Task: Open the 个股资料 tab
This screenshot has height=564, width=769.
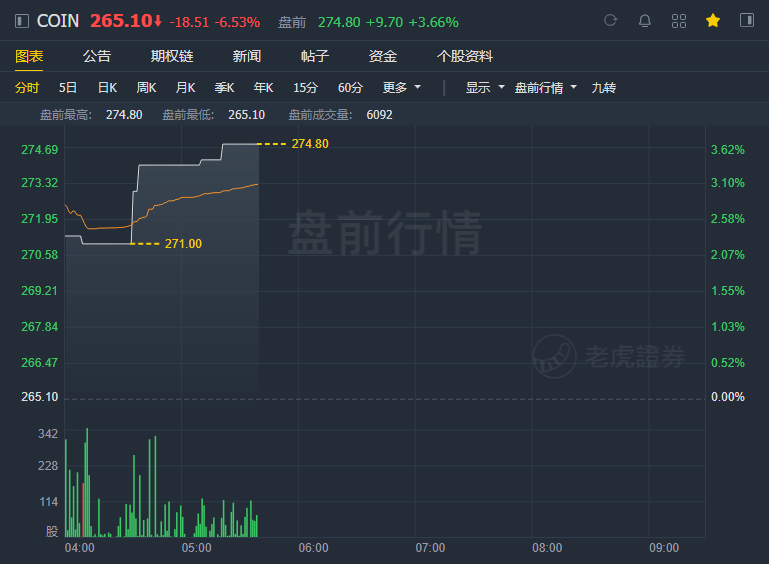Action: pos(464,56)
